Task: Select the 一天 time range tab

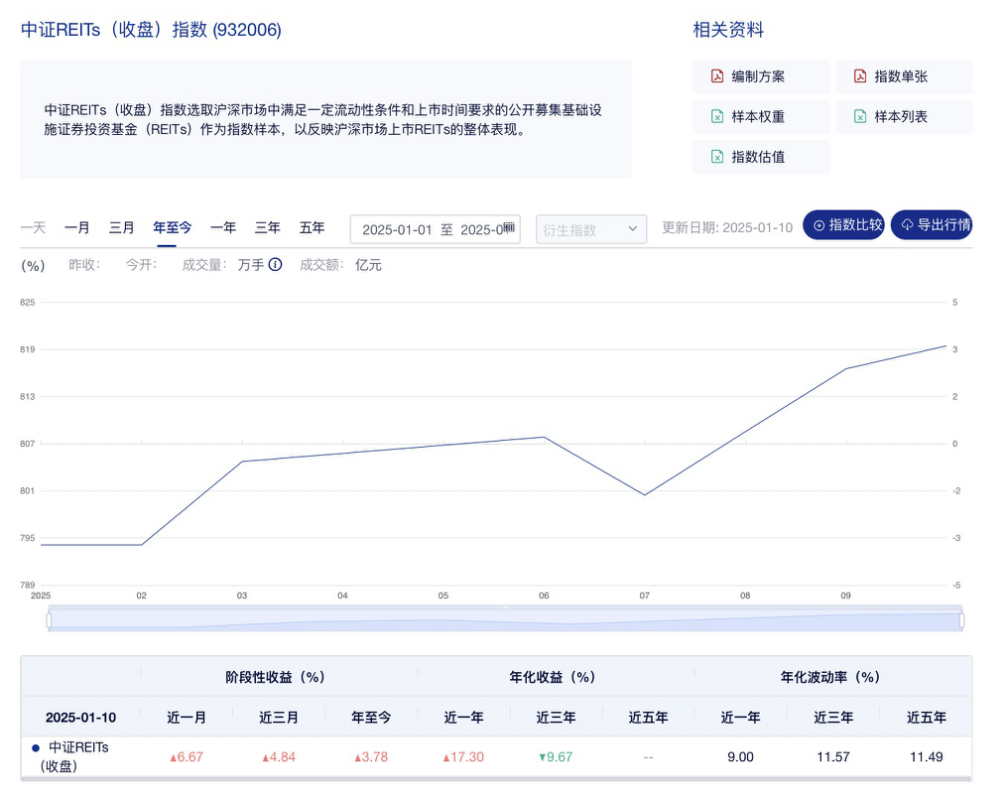Action: [x=33, y=228]
